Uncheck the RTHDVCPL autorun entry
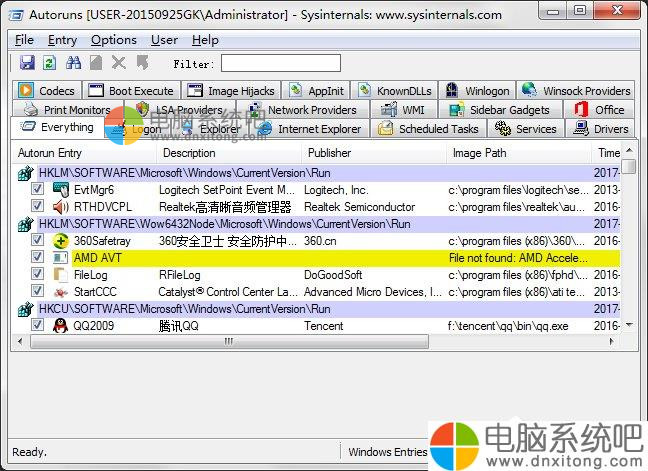 click(38, 205)
